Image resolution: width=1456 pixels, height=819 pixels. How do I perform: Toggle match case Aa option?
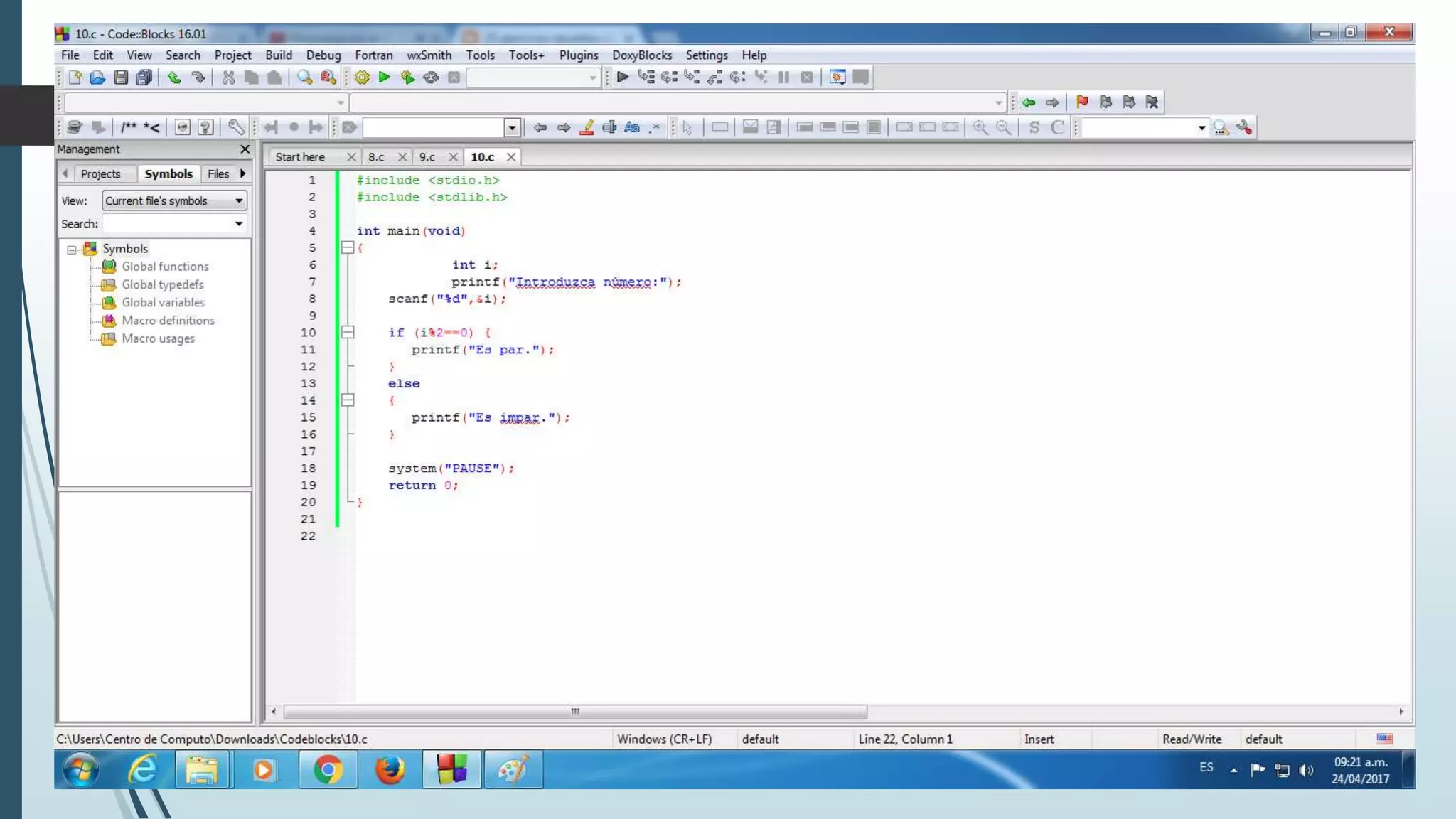click(x=632, y=127)
